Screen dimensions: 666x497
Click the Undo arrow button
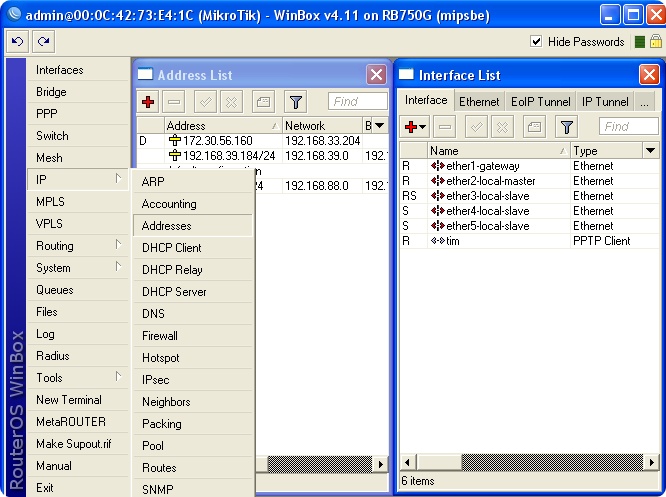tap(17, 42)
